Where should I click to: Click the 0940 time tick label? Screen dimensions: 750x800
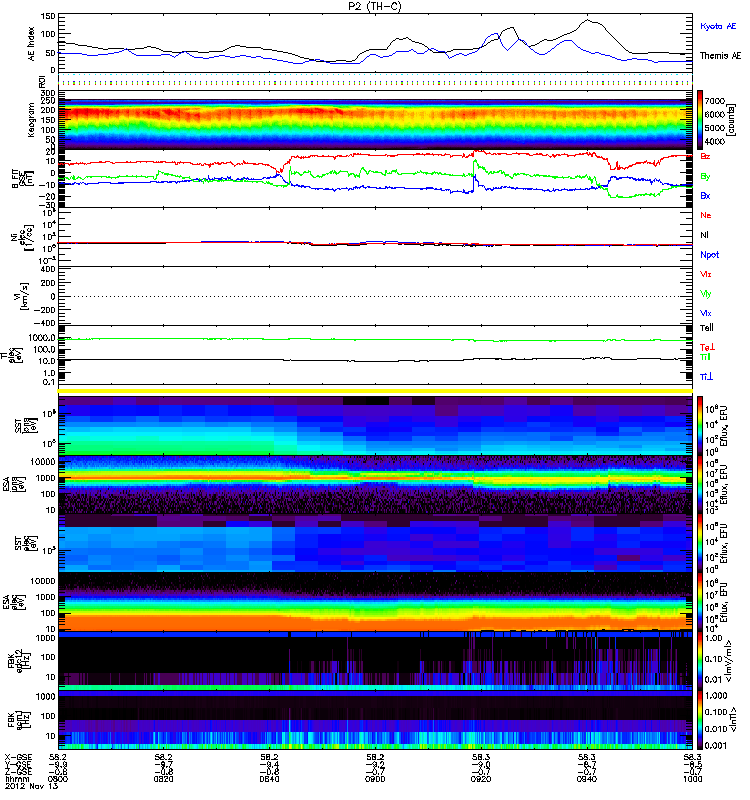pyautogui.click(x=587, y=779)
